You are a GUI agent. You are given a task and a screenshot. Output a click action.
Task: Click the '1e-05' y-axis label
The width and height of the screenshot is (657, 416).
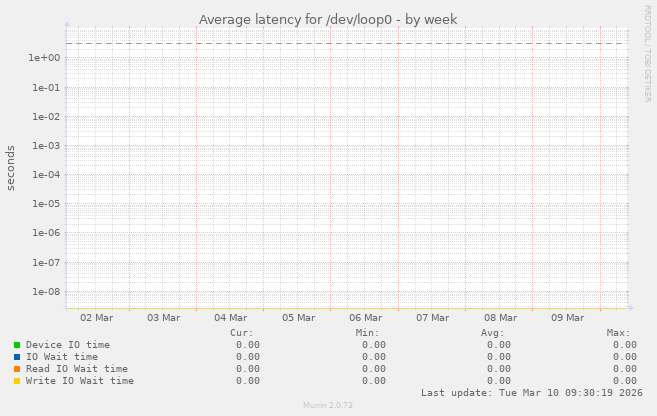[x=46, y=204]
